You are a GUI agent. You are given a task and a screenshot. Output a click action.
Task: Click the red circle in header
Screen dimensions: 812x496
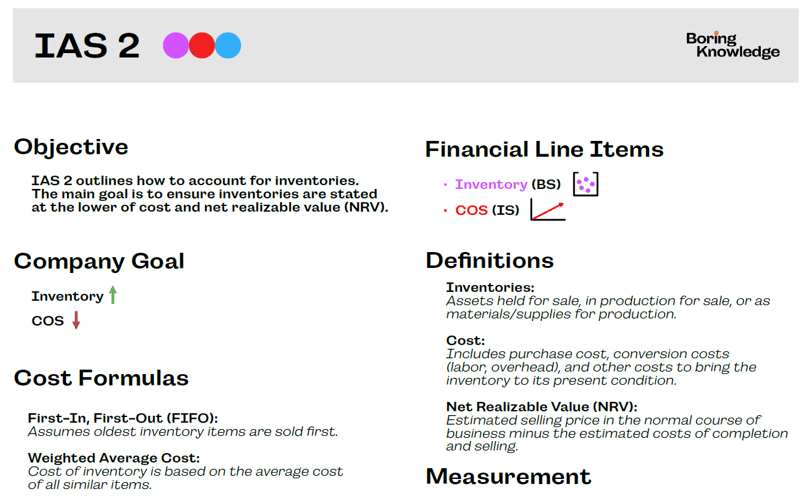(201, 45)
